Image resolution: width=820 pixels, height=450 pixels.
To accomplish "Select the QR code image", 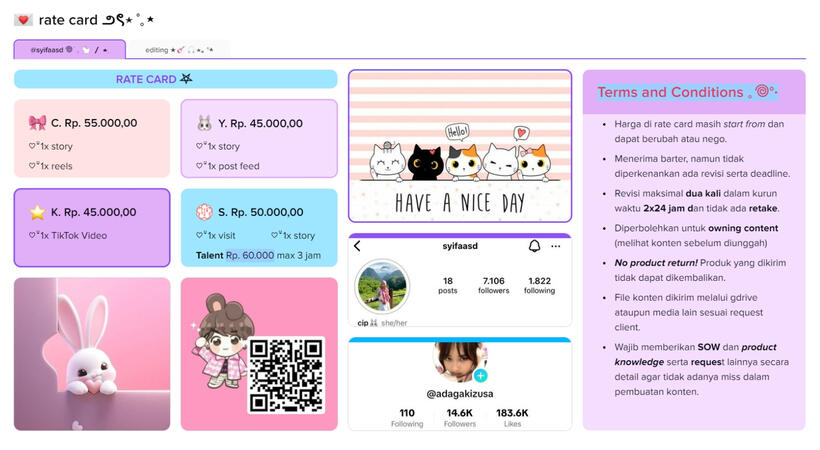I will 286,375.
